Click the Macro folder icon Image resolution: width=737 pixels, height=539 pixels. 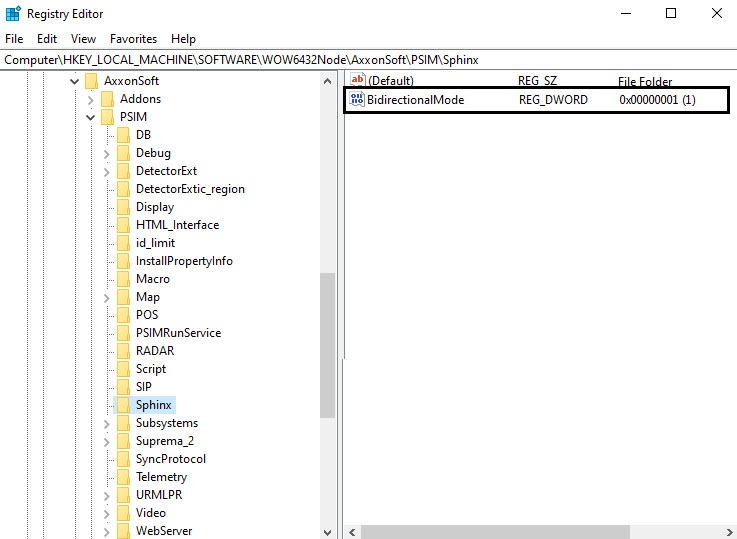click(x=124, y=279)
